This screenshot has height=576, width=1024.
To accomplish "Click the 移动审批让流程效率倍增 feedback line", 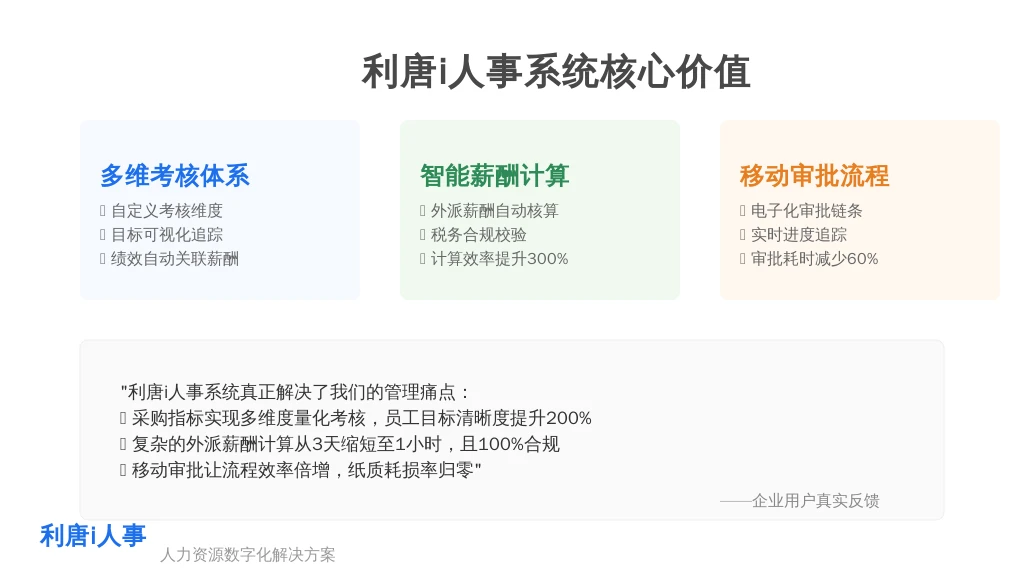I will pyautogui.click(x=301, y=470).
